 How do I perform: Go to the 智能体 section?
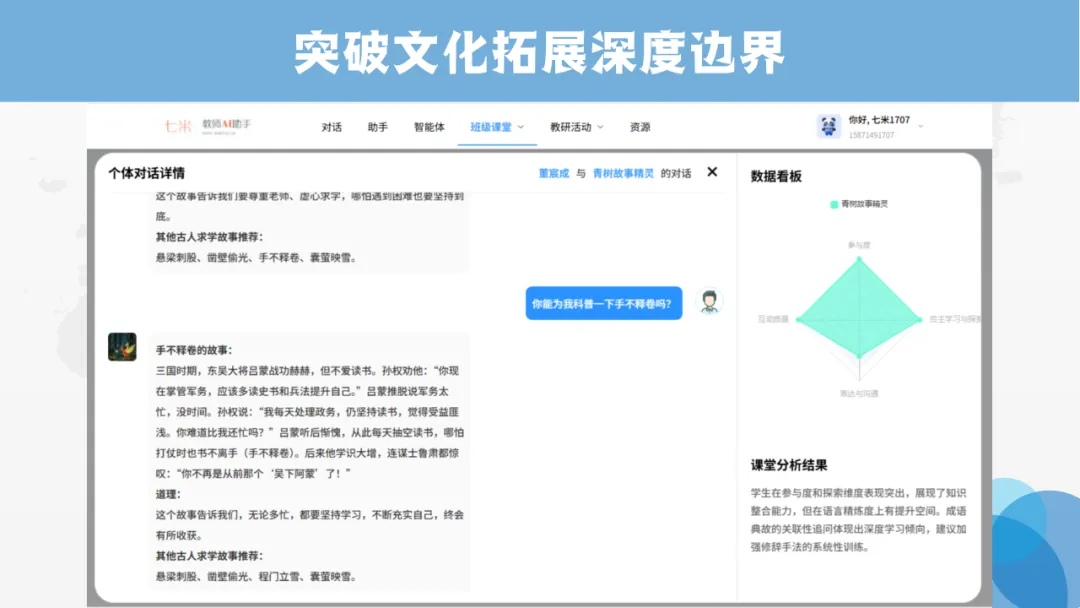point(429,127)
